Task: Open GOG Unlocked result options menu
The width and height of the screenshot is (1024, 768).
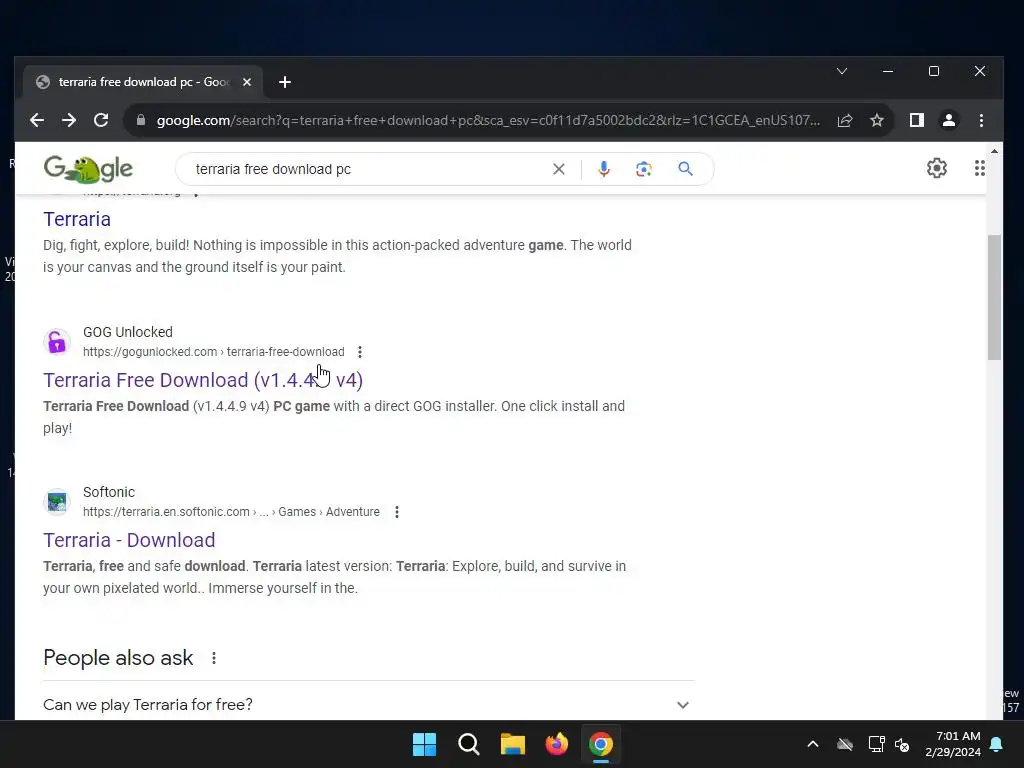Action: 360,352
